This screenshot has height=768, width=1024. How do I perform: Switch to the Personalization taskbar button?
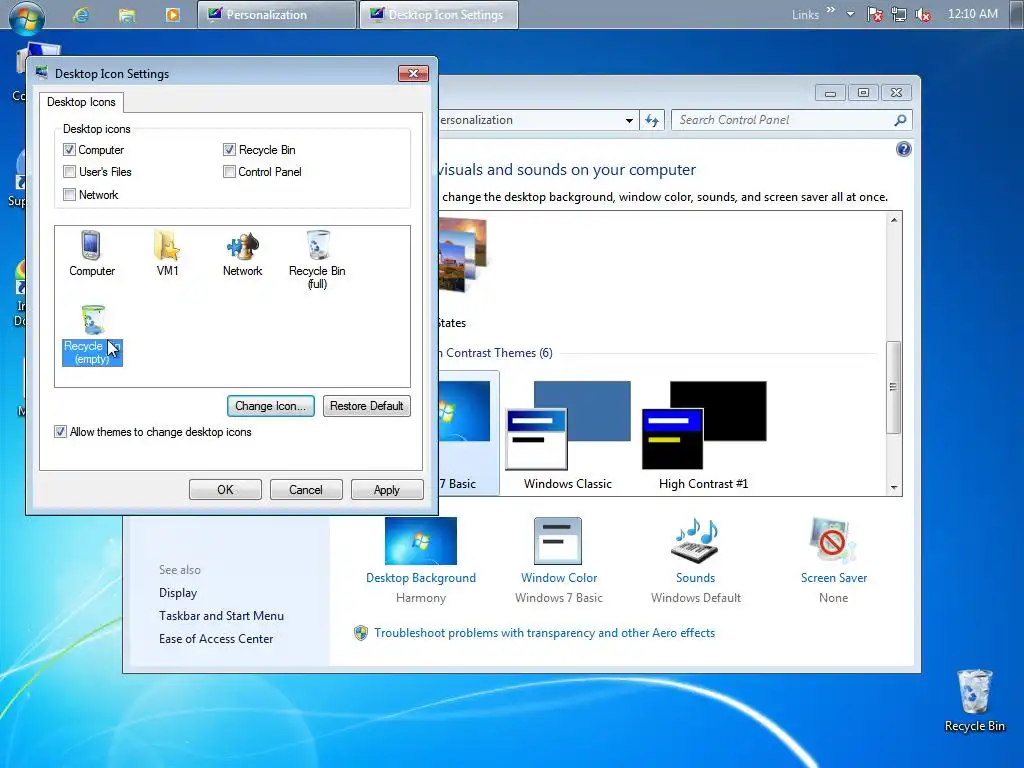(277, 15)
